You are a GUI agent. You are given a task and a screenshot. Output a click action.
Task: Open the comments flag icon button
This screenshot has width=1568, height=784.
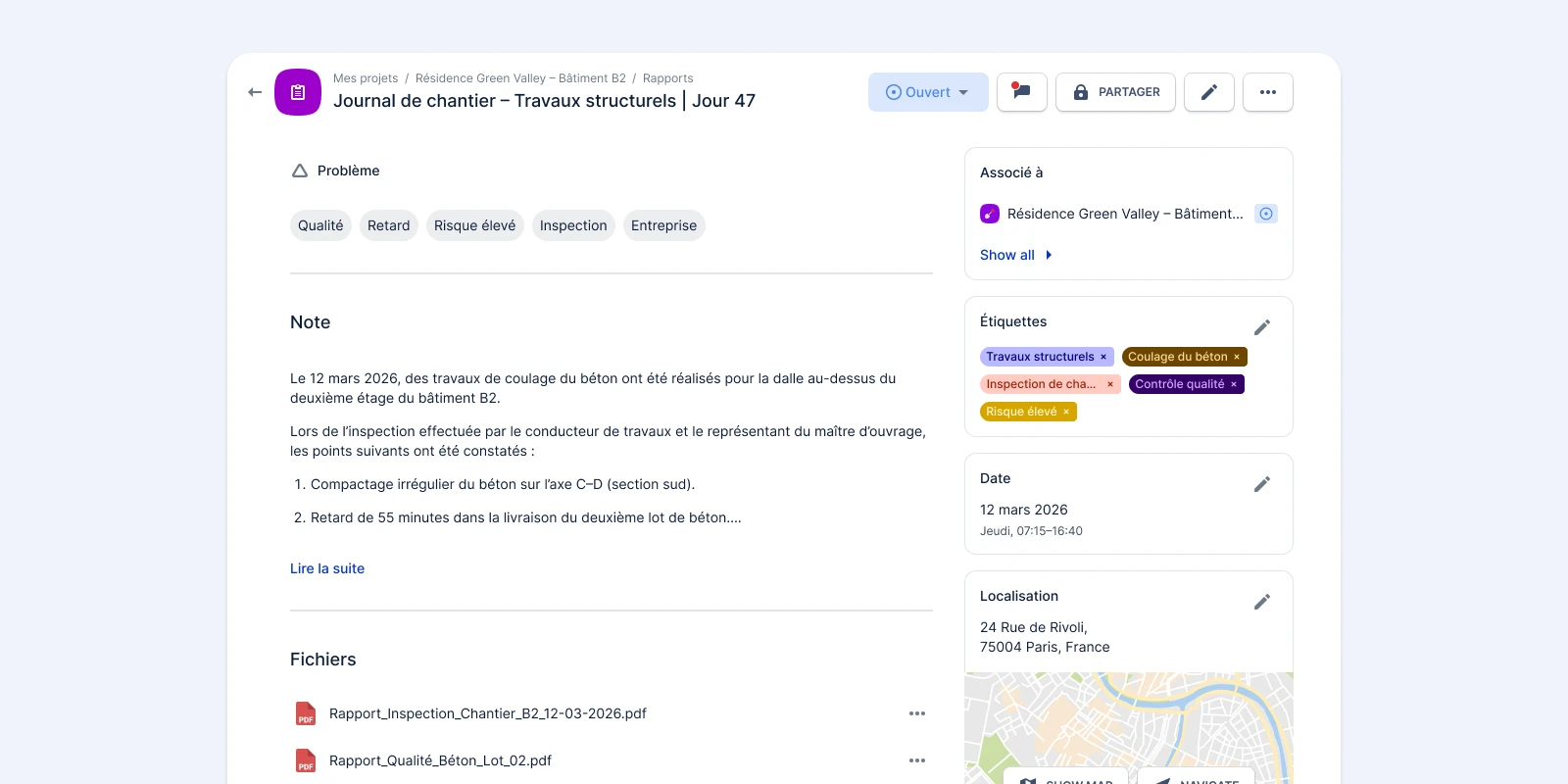pyautogui.click(x=1022, y=92)
